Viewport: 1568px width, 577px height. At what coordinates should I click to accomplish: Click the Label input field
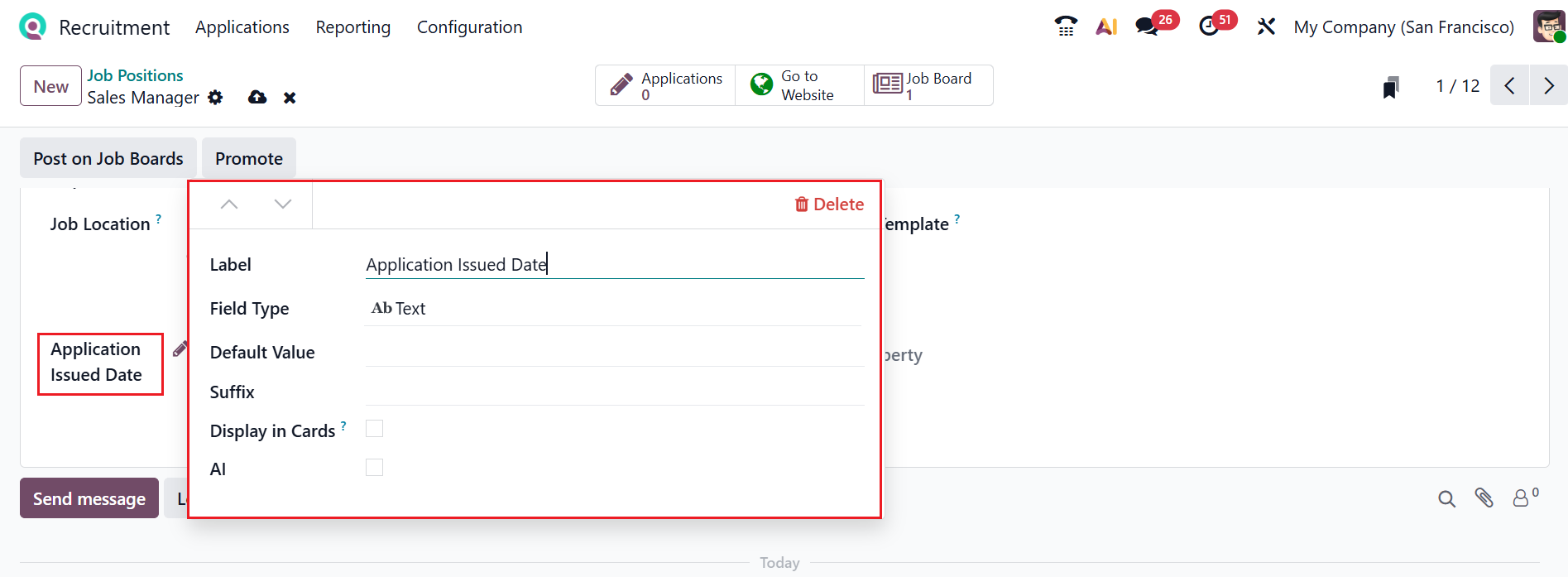pos(614,265)
